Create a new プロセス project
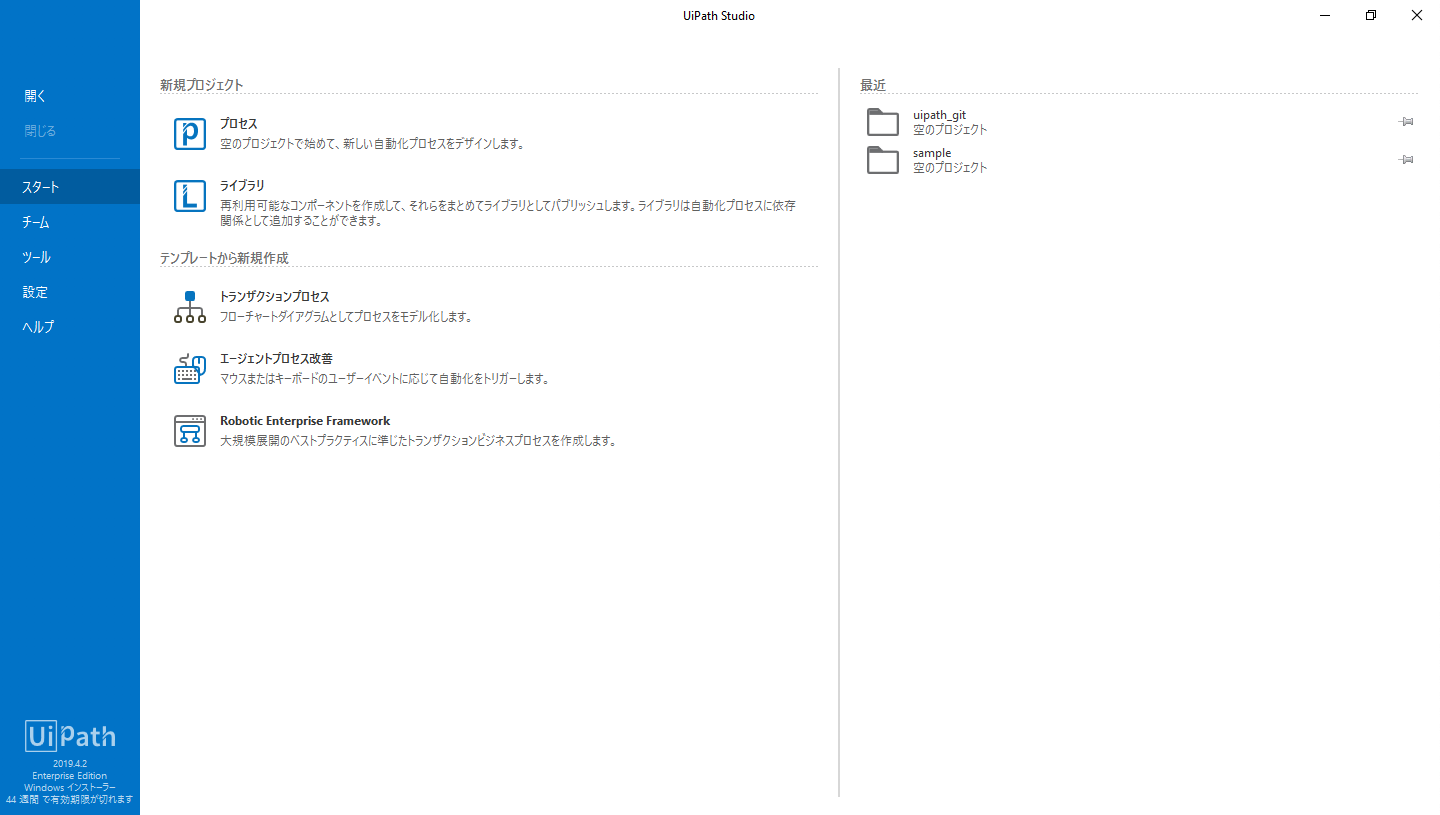Screen dimensions: 1440x815 tap(239, 124)
